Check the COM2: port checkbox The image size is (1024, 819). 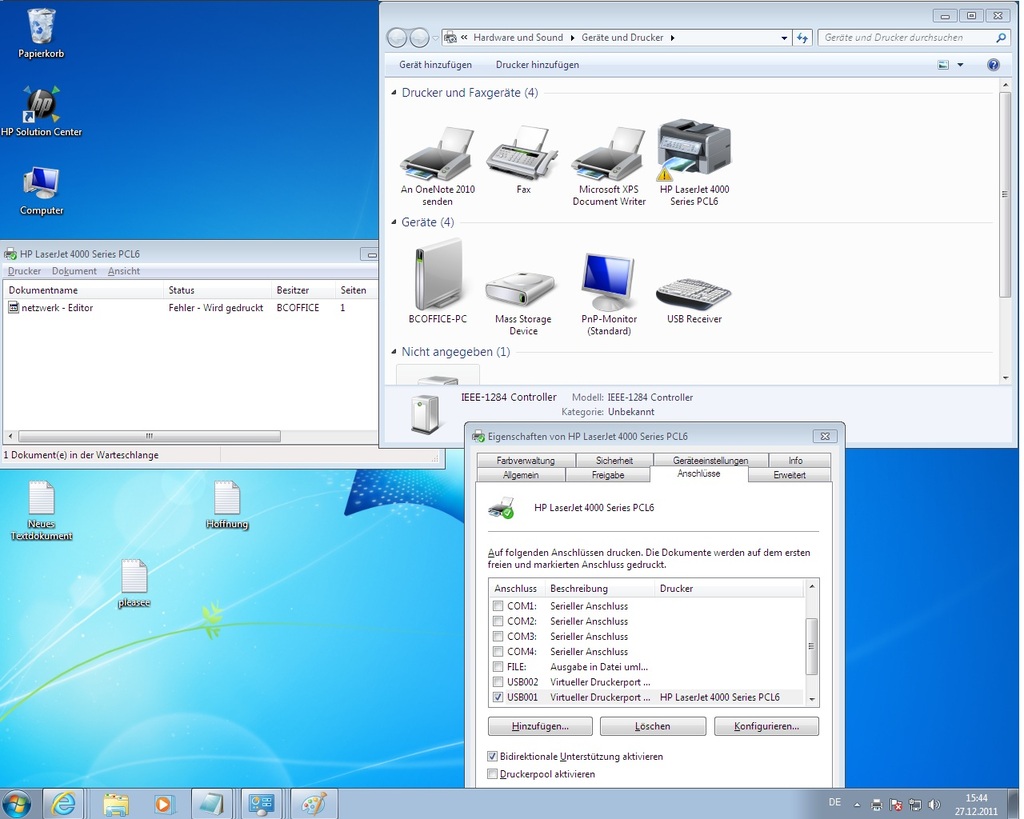[498, 621]
